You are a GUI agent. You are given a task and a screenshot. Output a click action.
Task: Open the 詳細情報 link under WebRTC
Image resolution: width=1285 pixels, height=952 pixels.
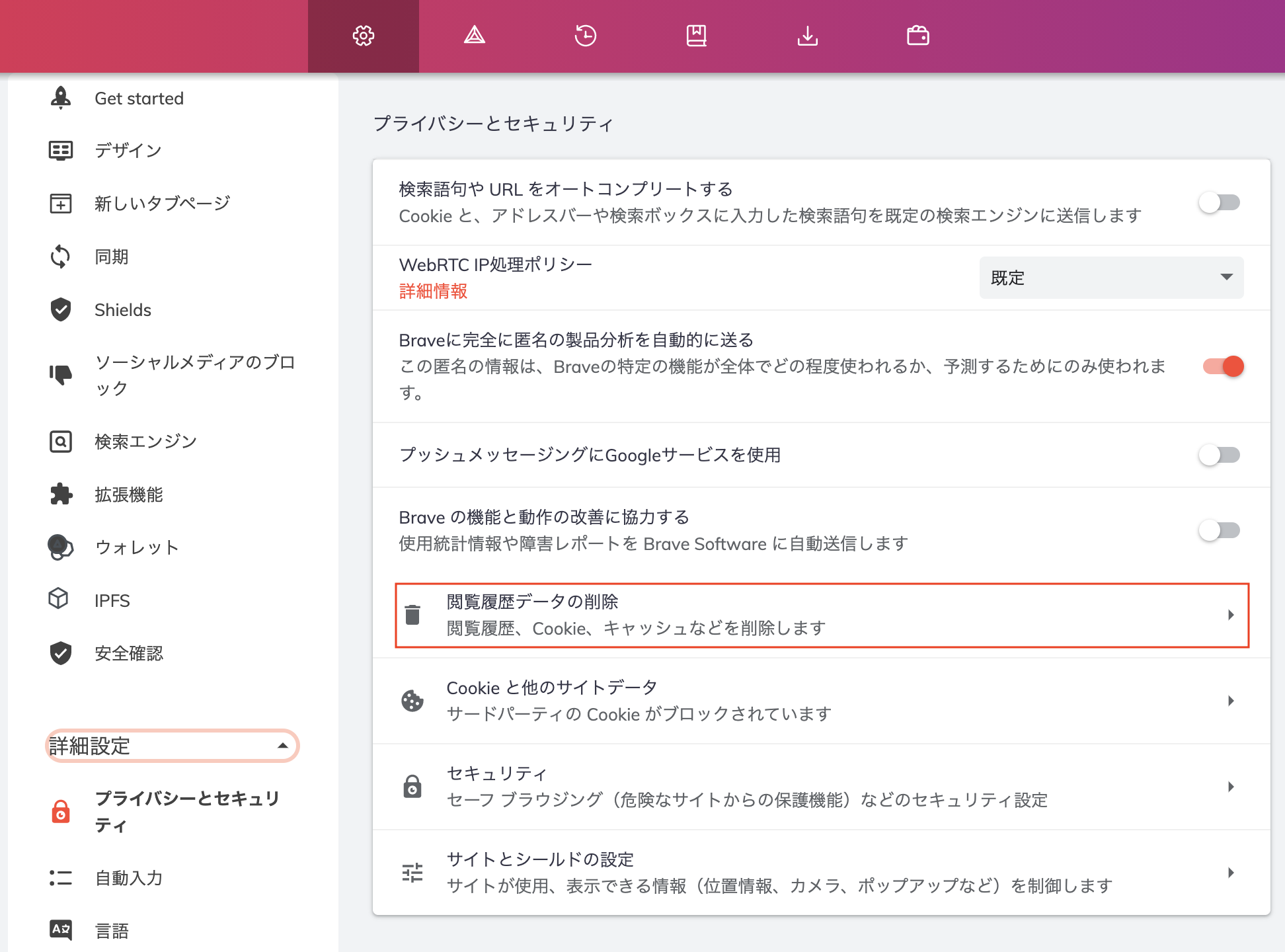coord(433,291)
